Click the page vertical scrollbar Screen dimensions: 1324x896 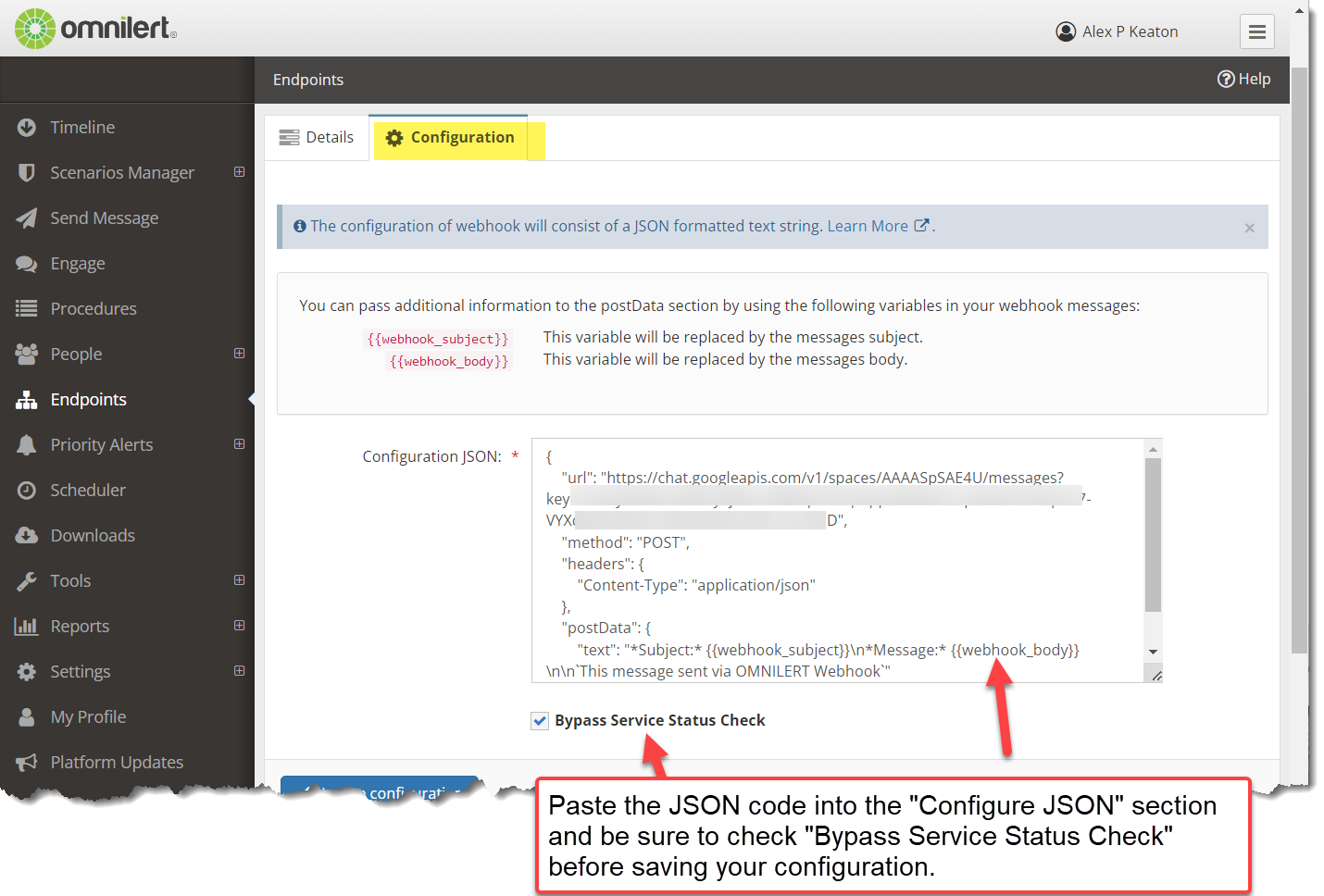[x=1299, y=361]
